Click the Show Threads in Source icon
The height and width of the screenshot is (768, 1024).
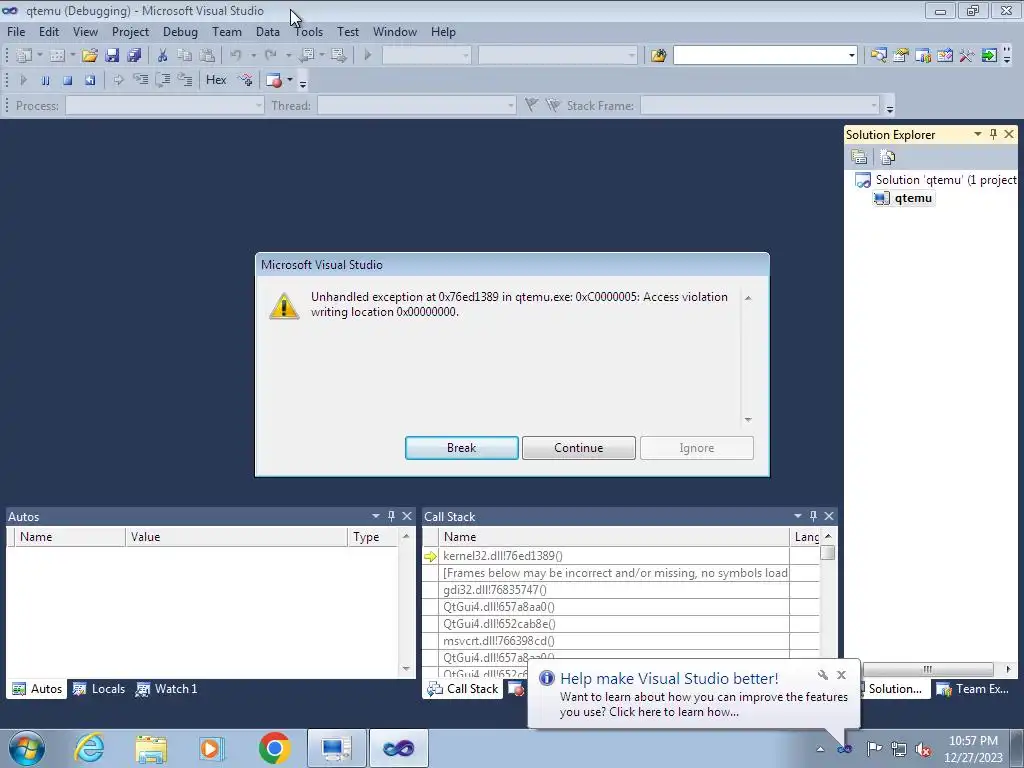(x=246, y=80)
